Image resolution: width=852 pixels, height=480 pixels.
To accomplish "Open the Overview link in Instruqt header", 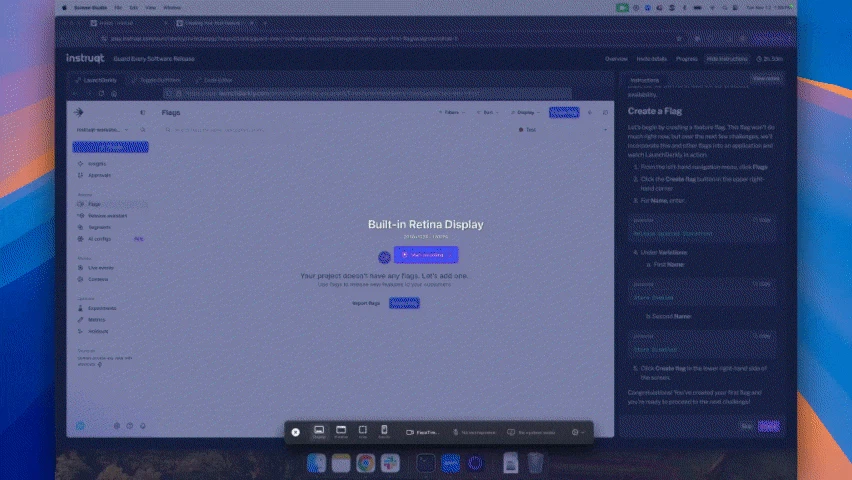I will [616, 59].
